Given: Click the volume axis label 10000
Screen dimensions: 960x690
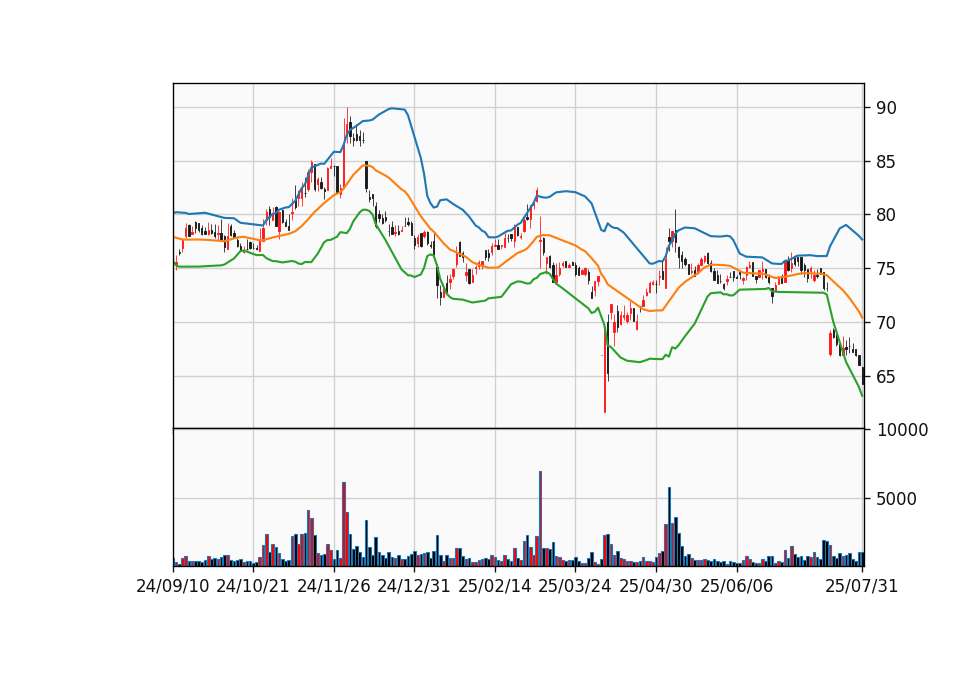Looking at the screenshot, I should (x=902, y=430).
